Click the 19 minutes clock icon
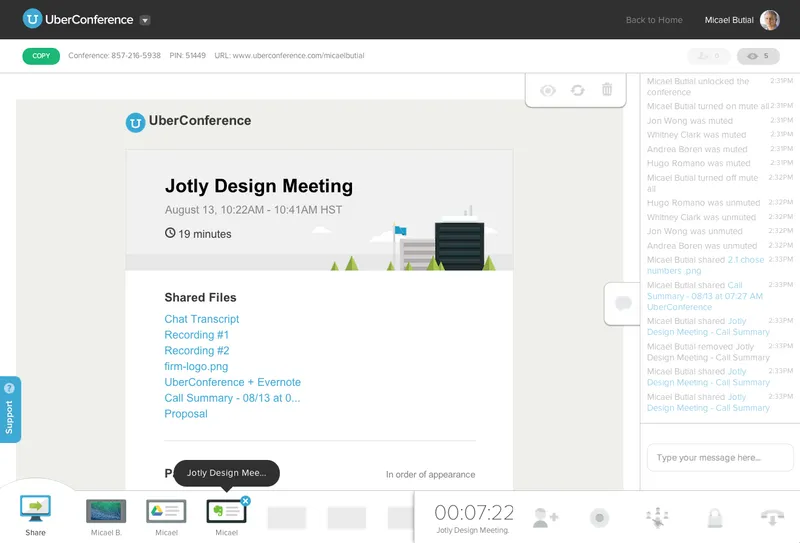Screen dimensions: 800x543 [170, 233]
